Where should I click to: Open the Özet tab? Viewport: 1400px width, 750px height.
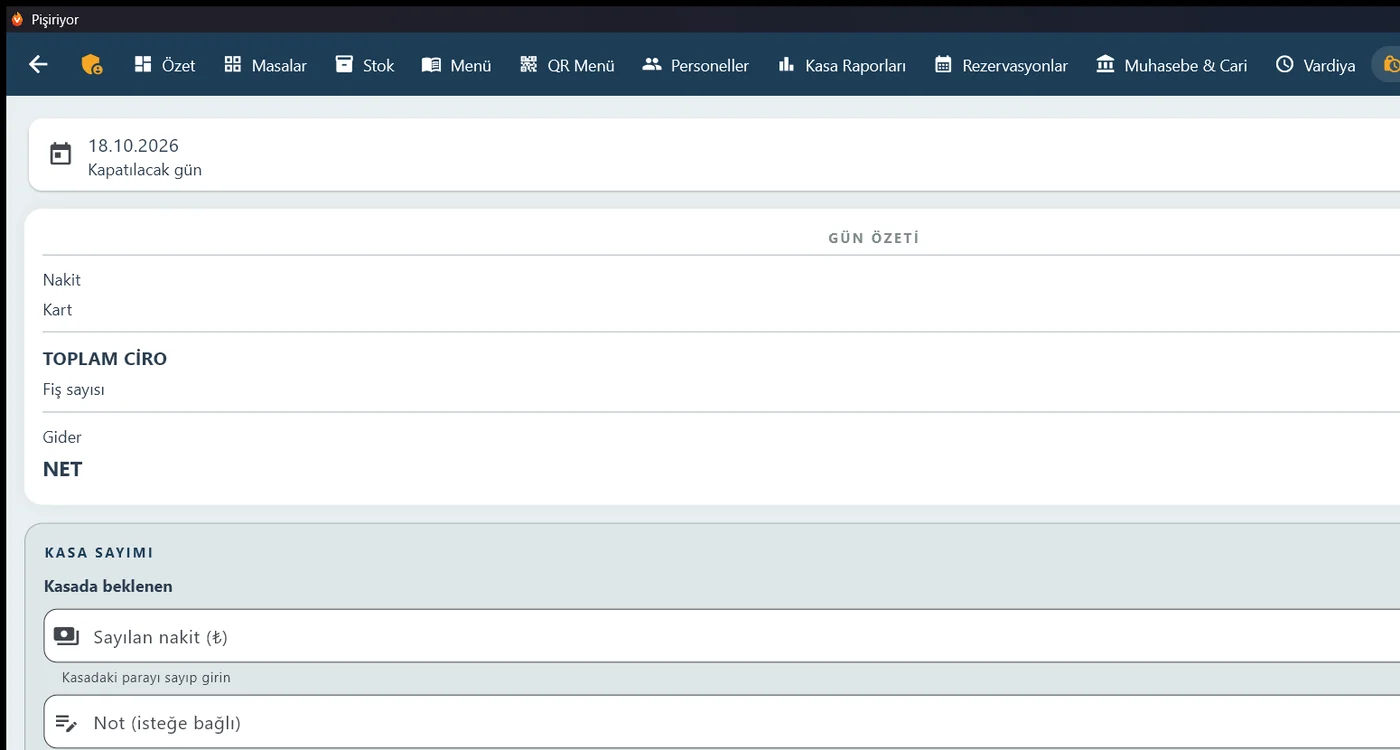(165, 65)
